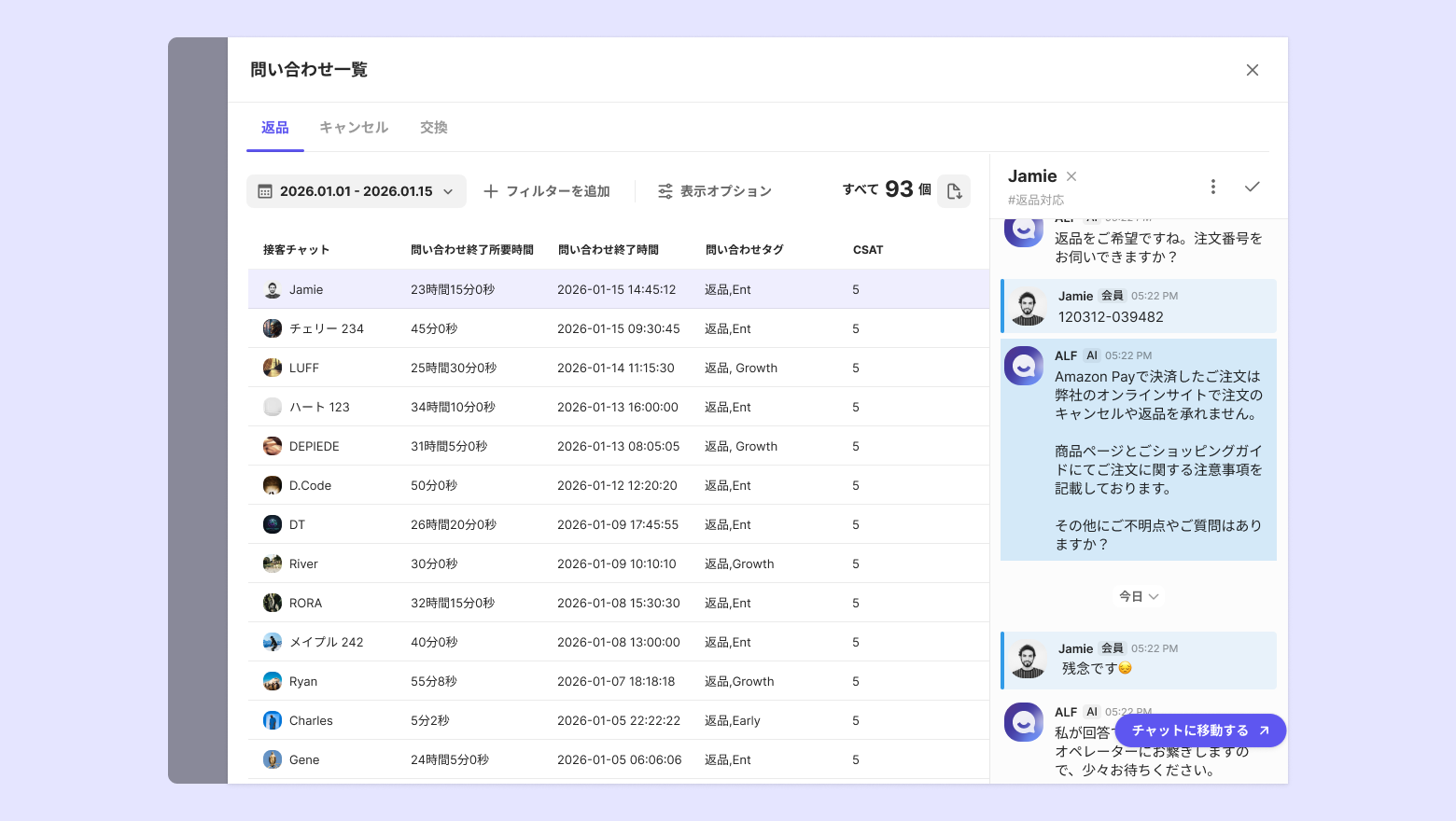This screenshot has height=821, width=1456.
Task: Close the Jamie chat with the small x
Action: pos(1071,176)
